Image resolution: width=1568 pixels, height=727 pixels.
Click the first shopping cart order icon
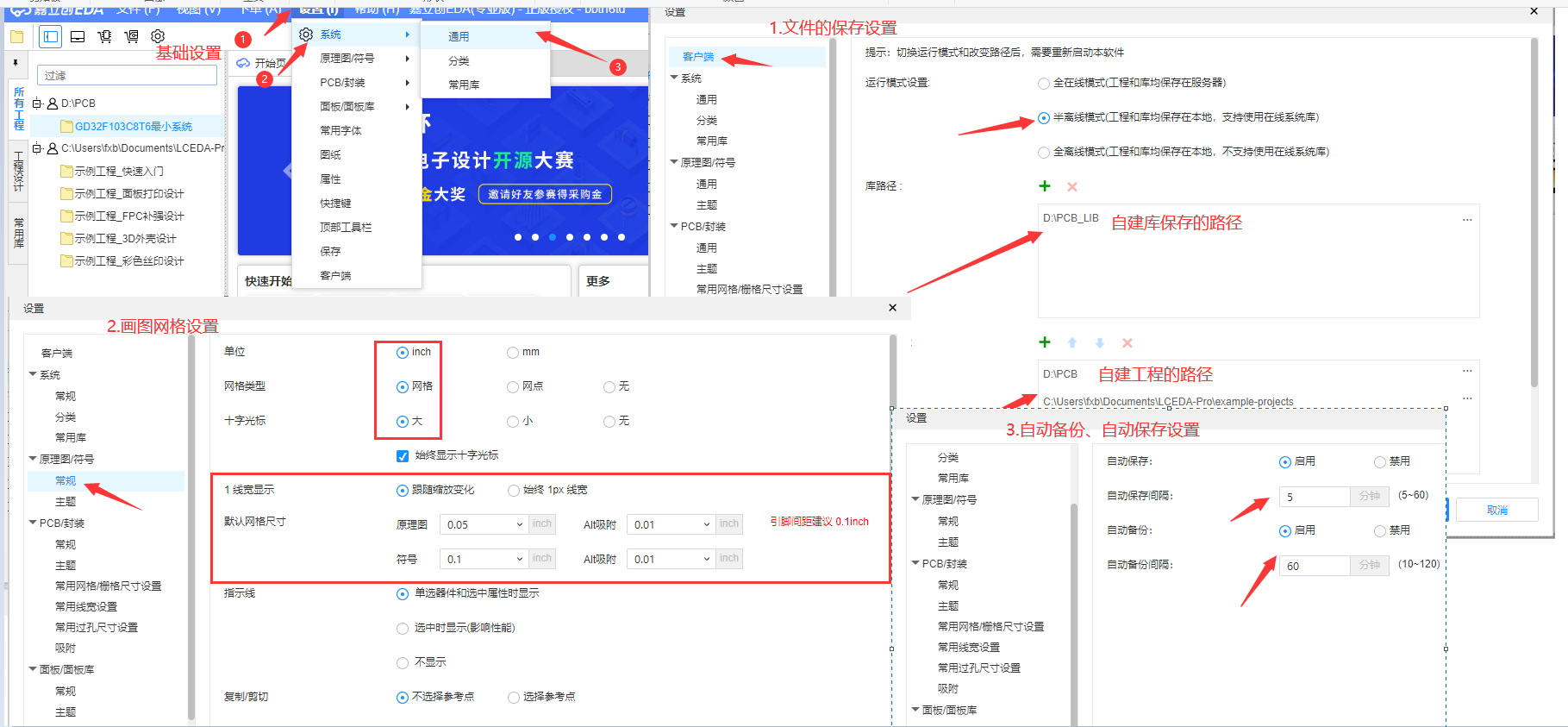[104, 36]
